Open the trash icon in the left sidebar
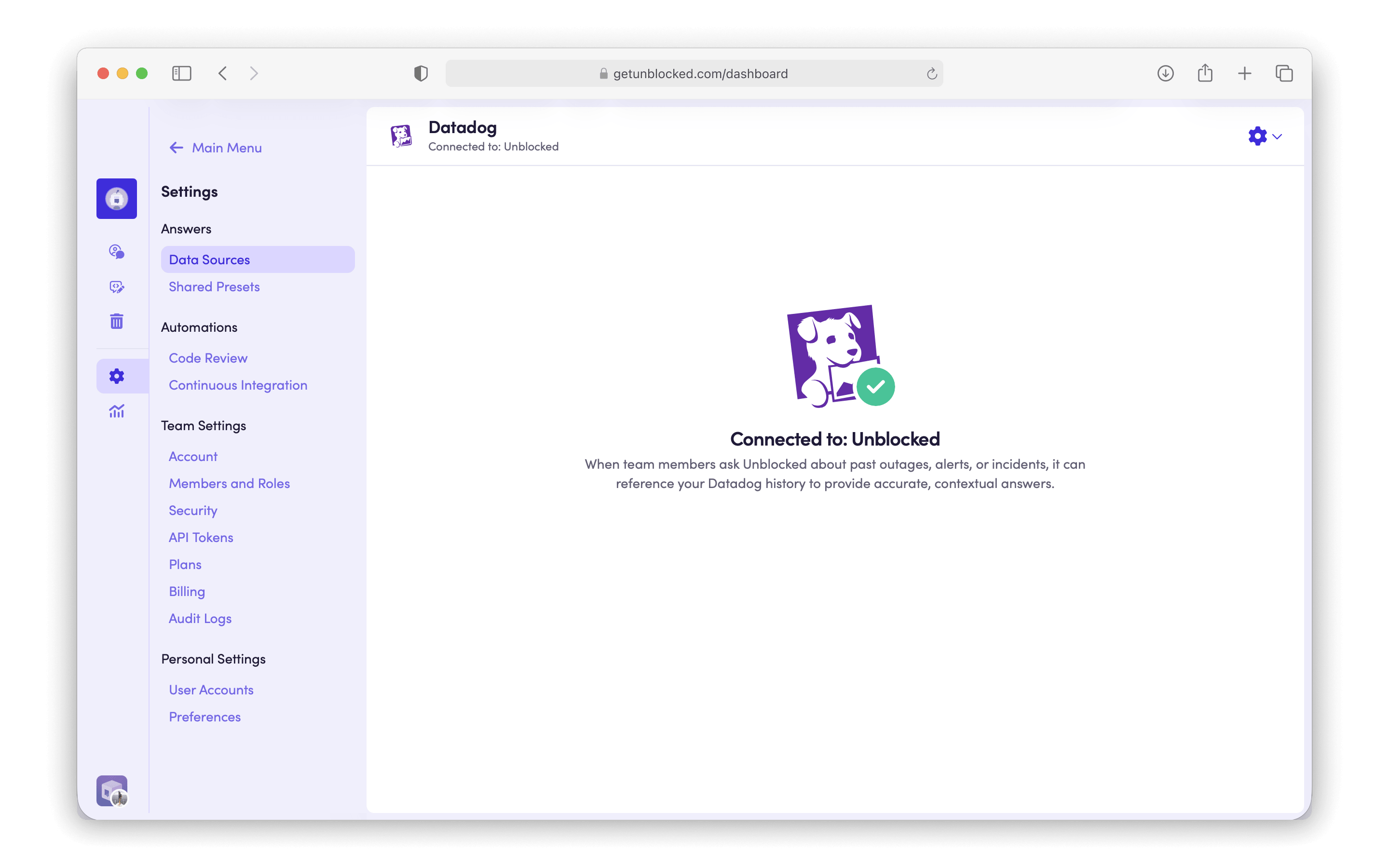Screen dimensions: 1389x868 coord(117,322)
